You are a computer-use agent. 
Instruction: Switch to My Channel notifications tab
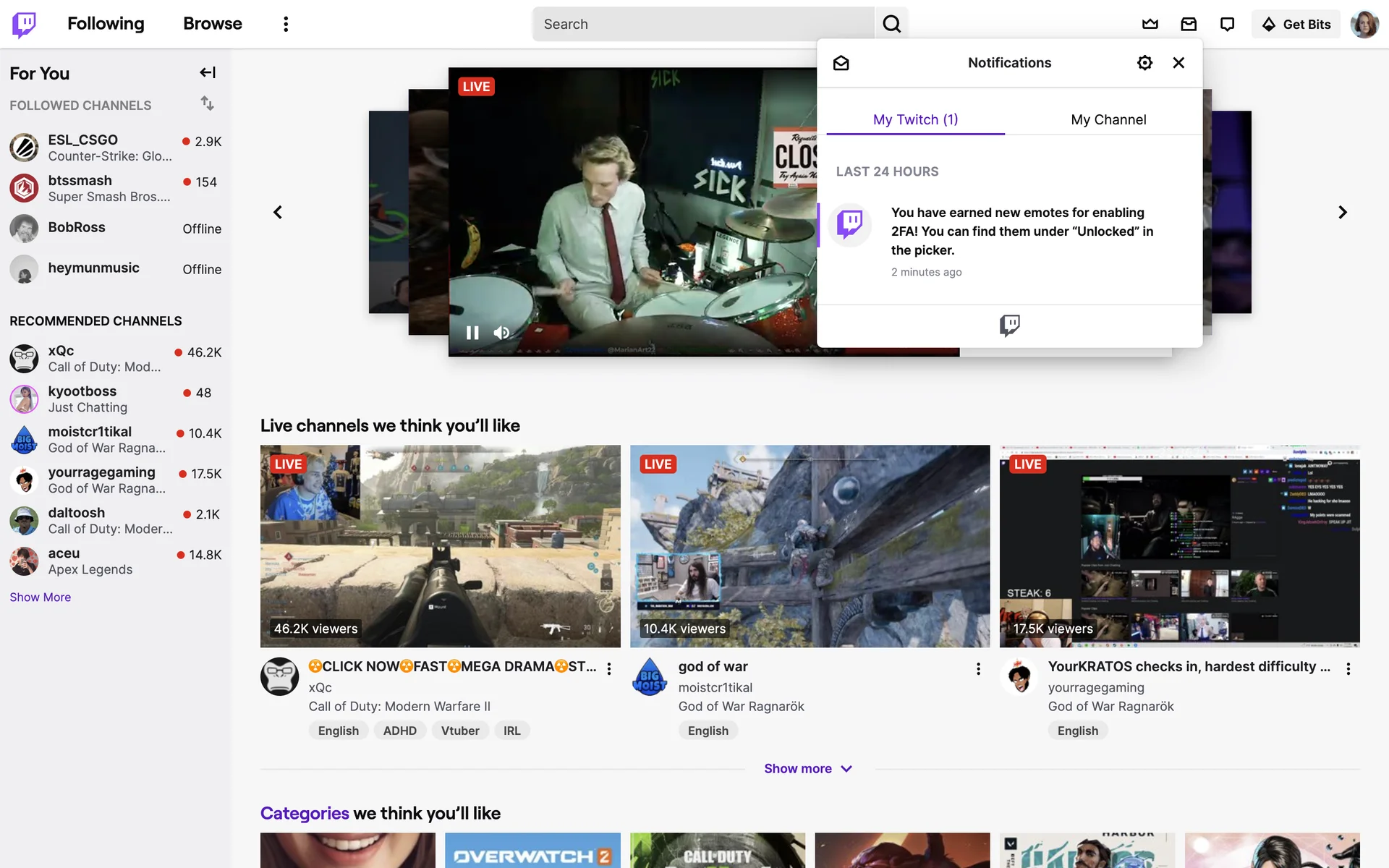tap(1108, 119)
